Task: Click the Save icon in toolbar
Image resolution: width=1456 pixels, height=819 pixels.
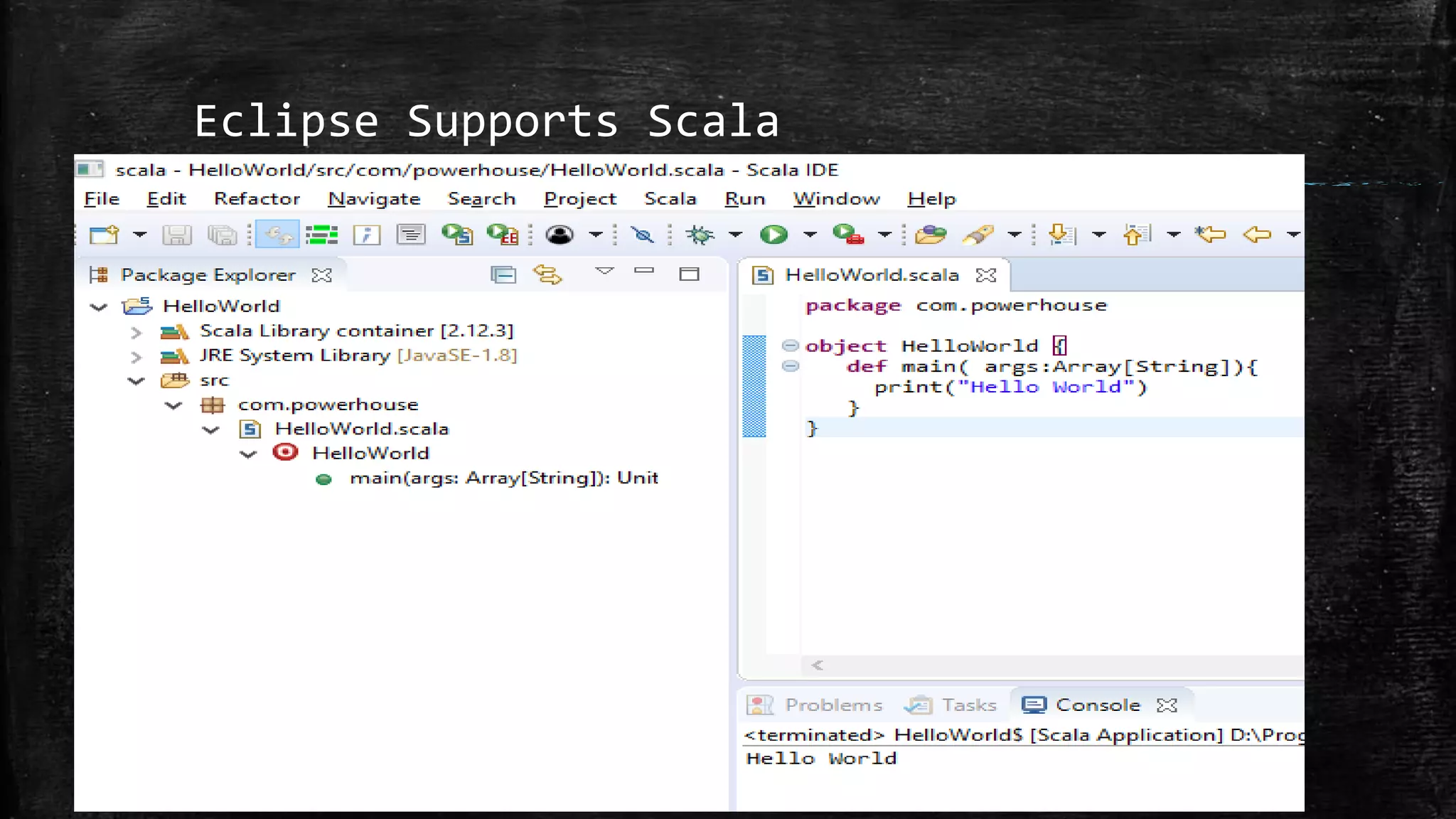Action: click(177, 235)
